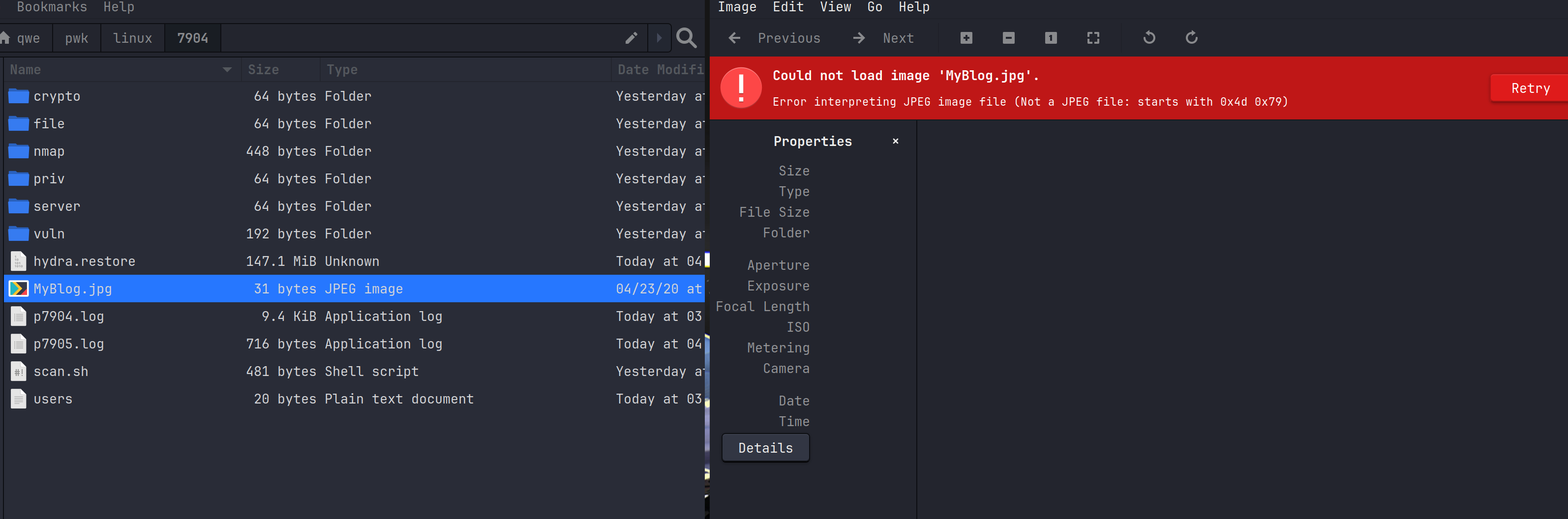Click the Name column sort arrow
Image resolution: width=1568 pixels, height=519 pixels.
(x=227, y=69)
